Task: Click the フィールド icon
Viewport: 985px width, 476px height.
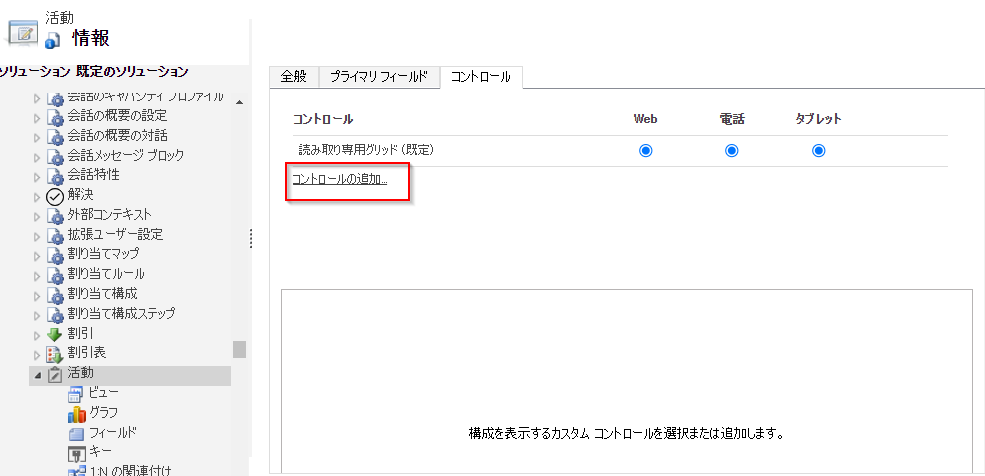Action: [x=75, y=433]
